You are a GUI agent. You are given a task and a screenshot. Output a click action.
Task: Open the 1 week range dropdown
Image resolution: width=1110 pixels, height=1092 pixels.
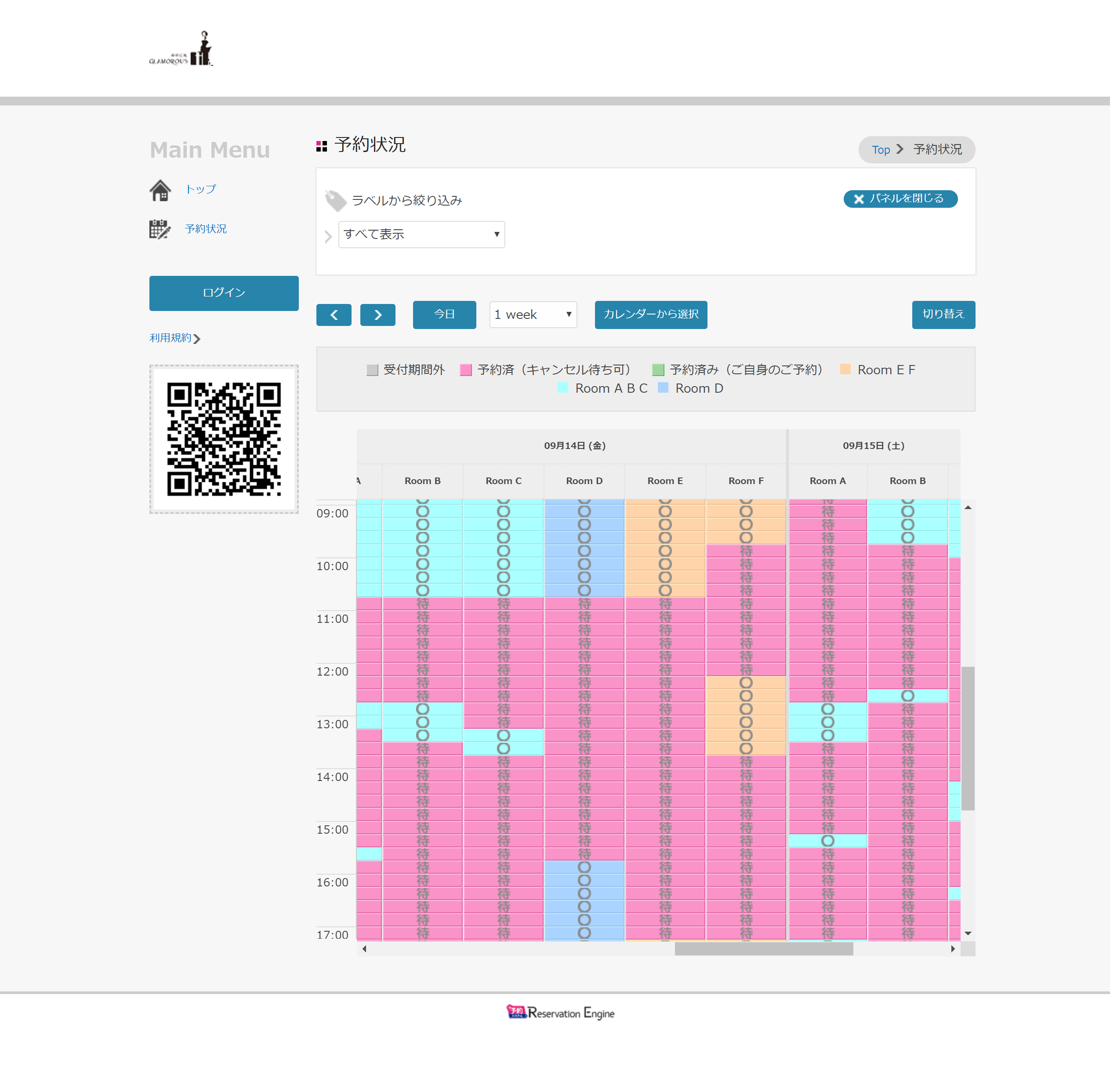(x=532, y=315)
